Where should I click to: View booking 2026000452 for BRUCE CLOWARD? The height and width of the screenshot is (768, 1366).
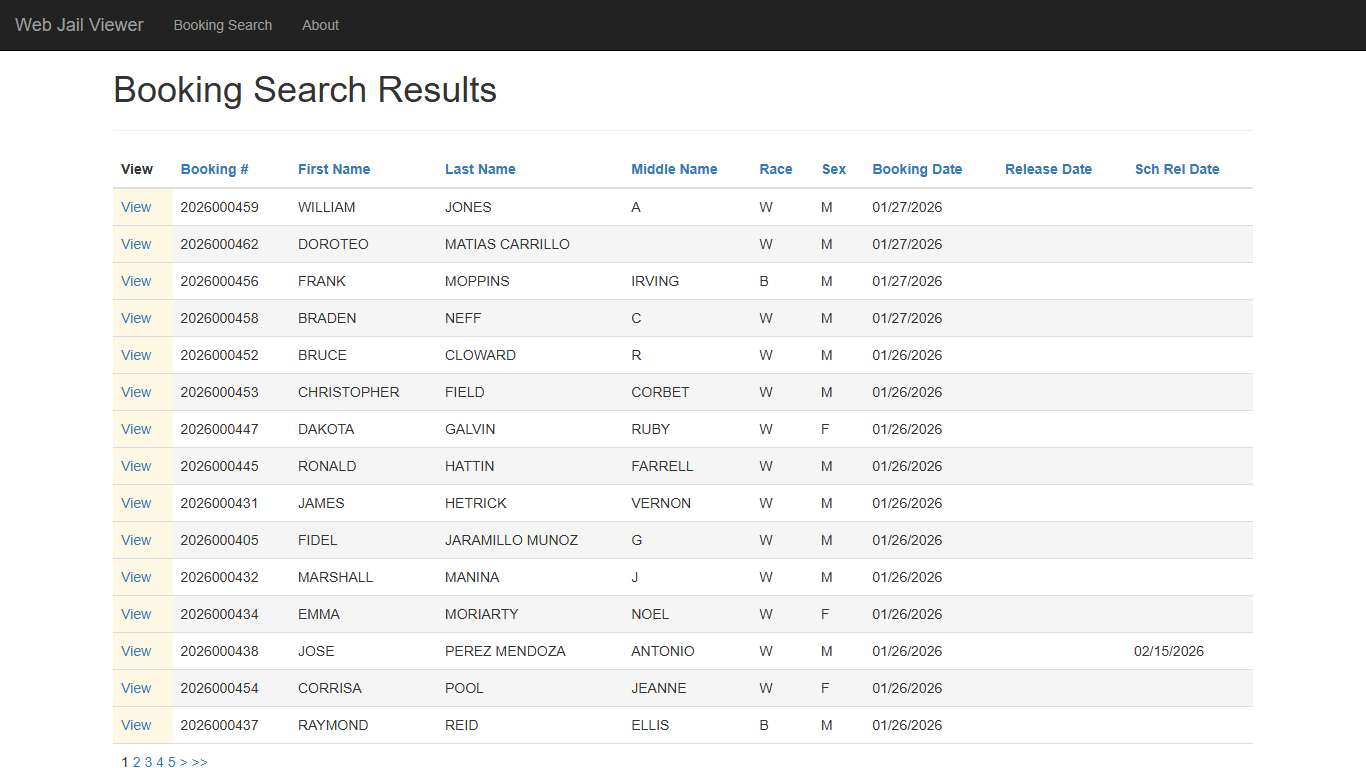click(x=136, y=355)
